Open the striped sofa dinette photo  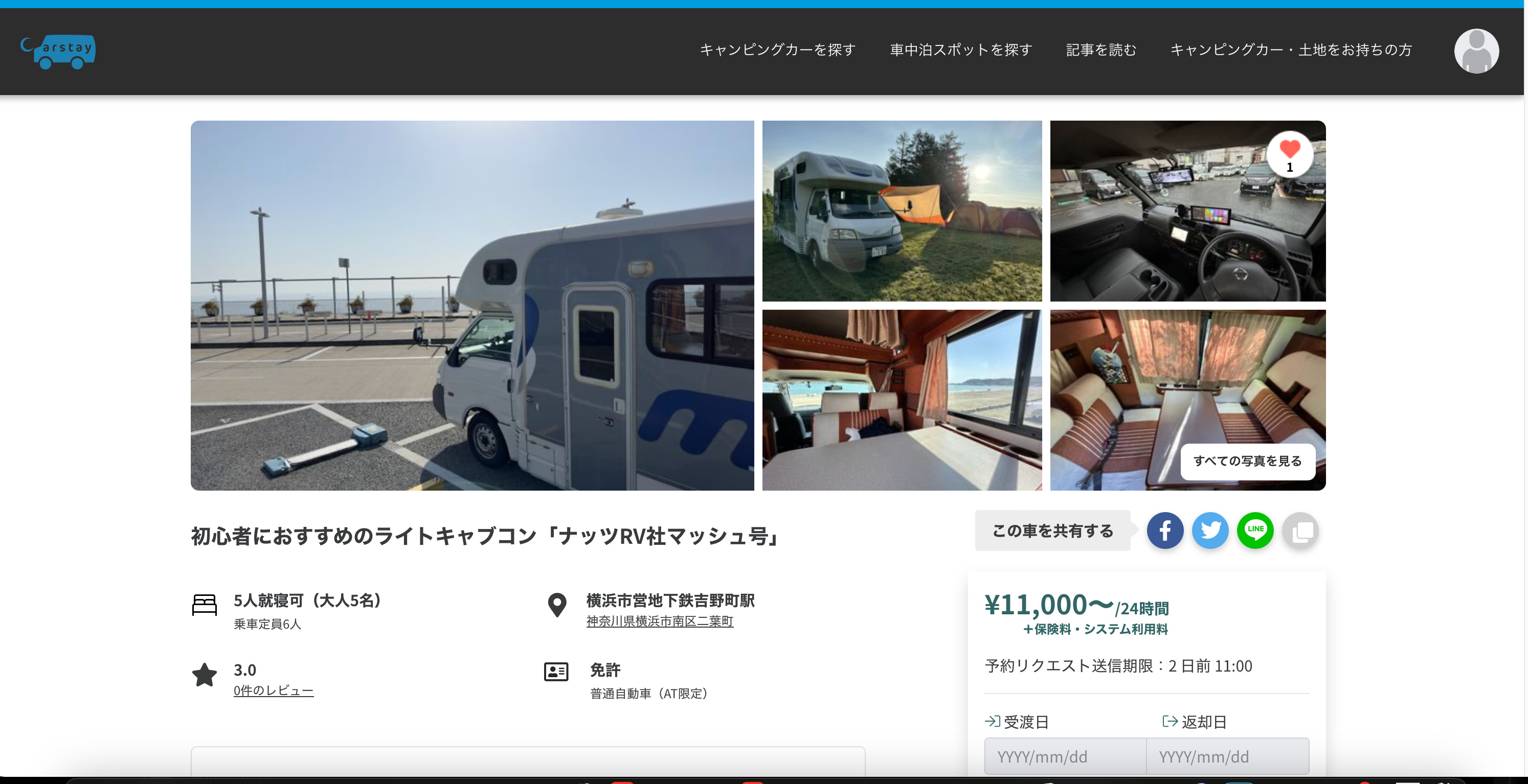tap(1187, 400)
